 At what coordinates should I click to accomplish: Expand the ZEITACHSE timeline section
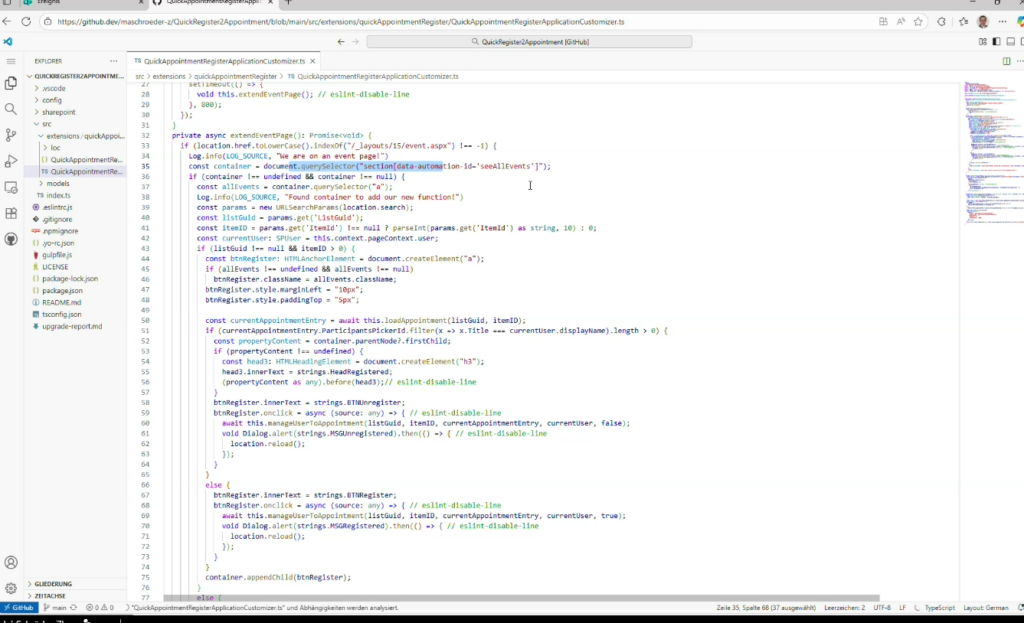(50, 596)
